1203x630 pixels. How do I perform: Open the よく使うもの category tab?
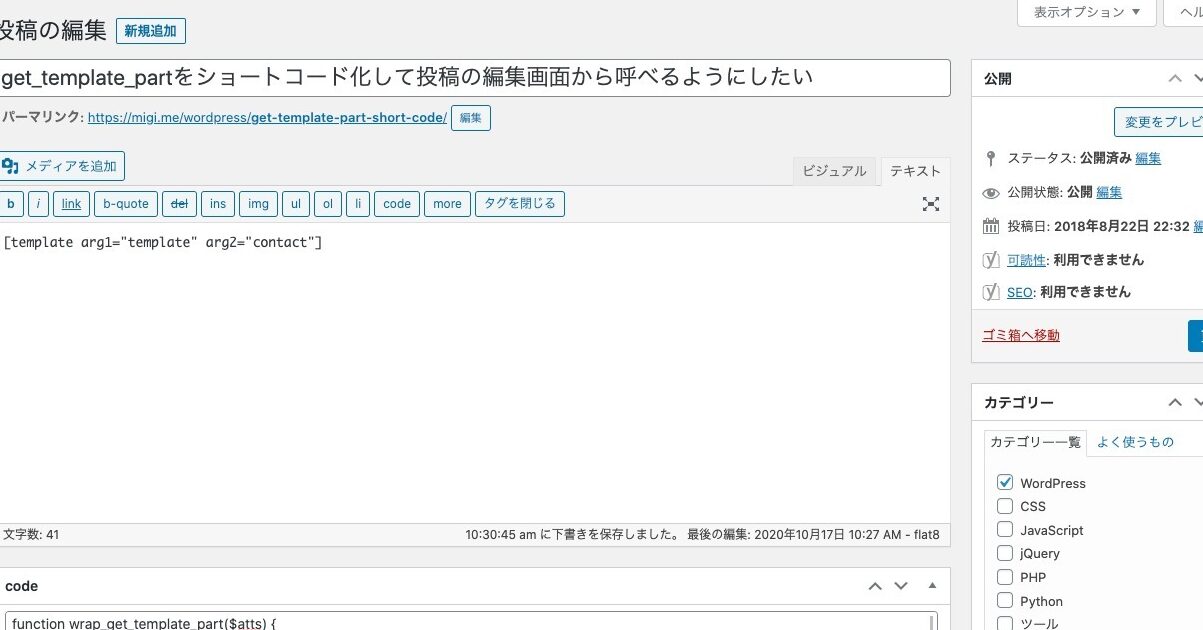click(x=1136, y=441)
